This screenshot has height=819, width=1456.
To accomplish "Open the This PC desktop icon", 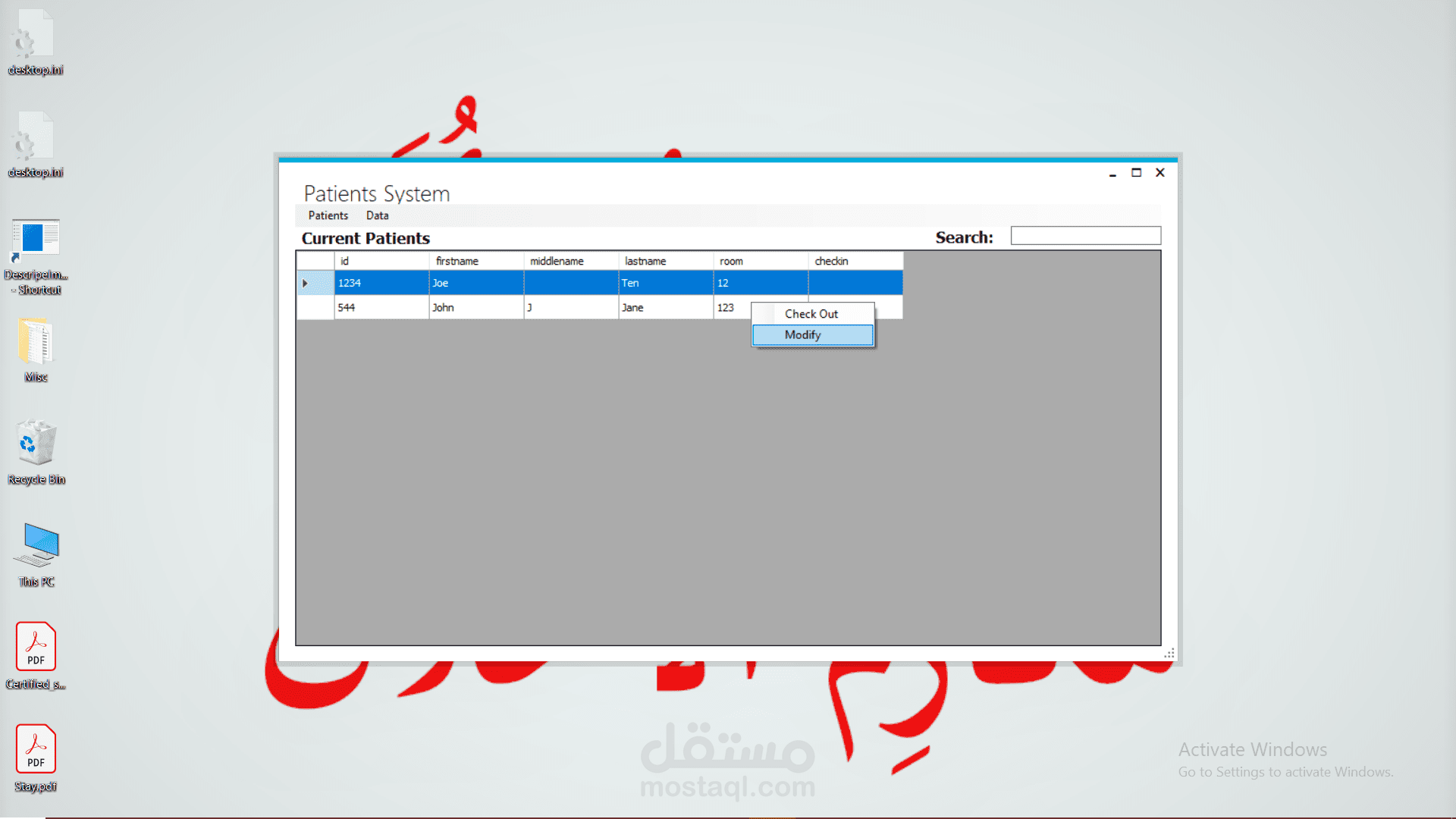I will (37, 546).
